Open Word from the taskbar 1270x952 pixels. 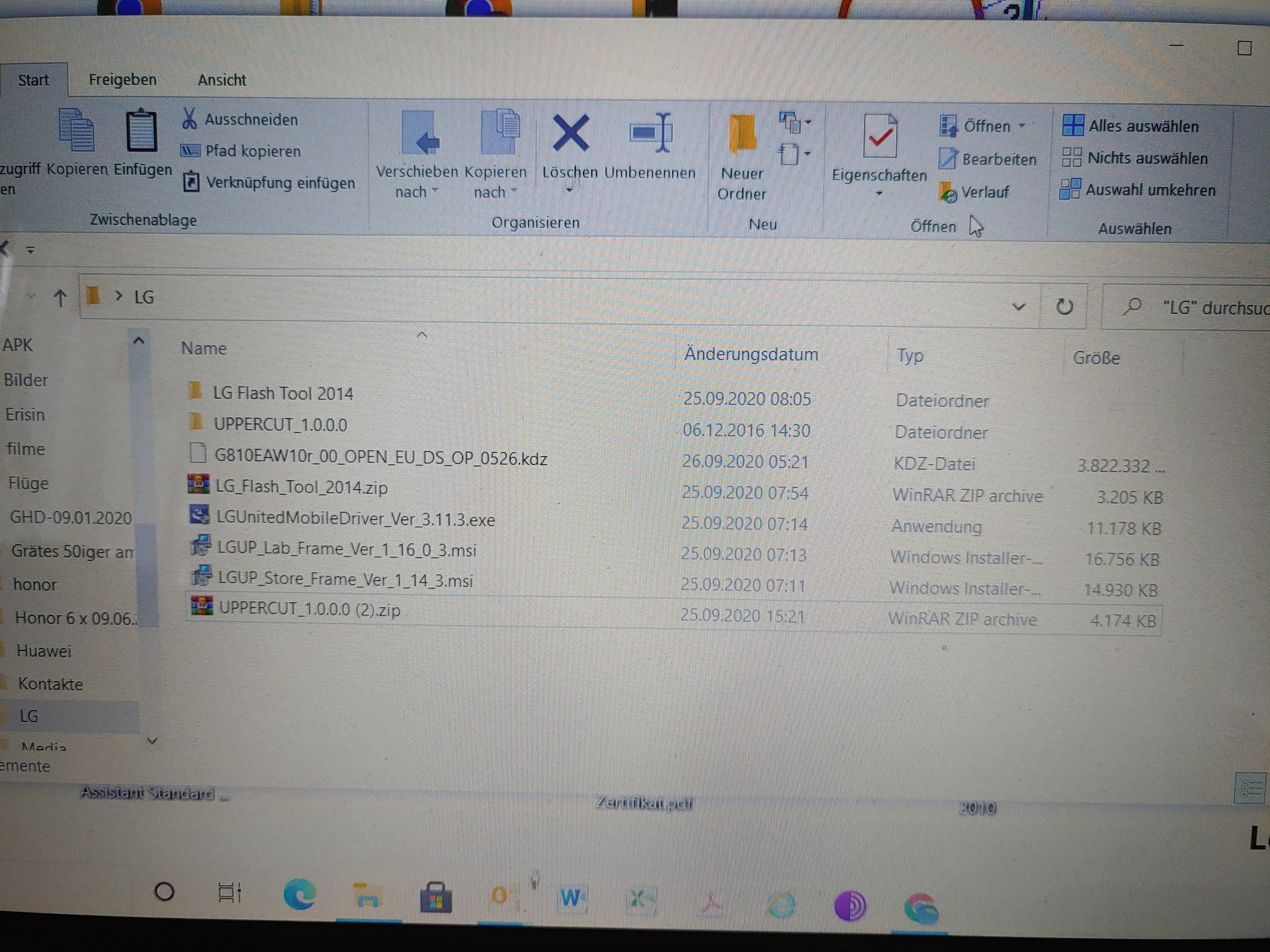pos(571,899)
